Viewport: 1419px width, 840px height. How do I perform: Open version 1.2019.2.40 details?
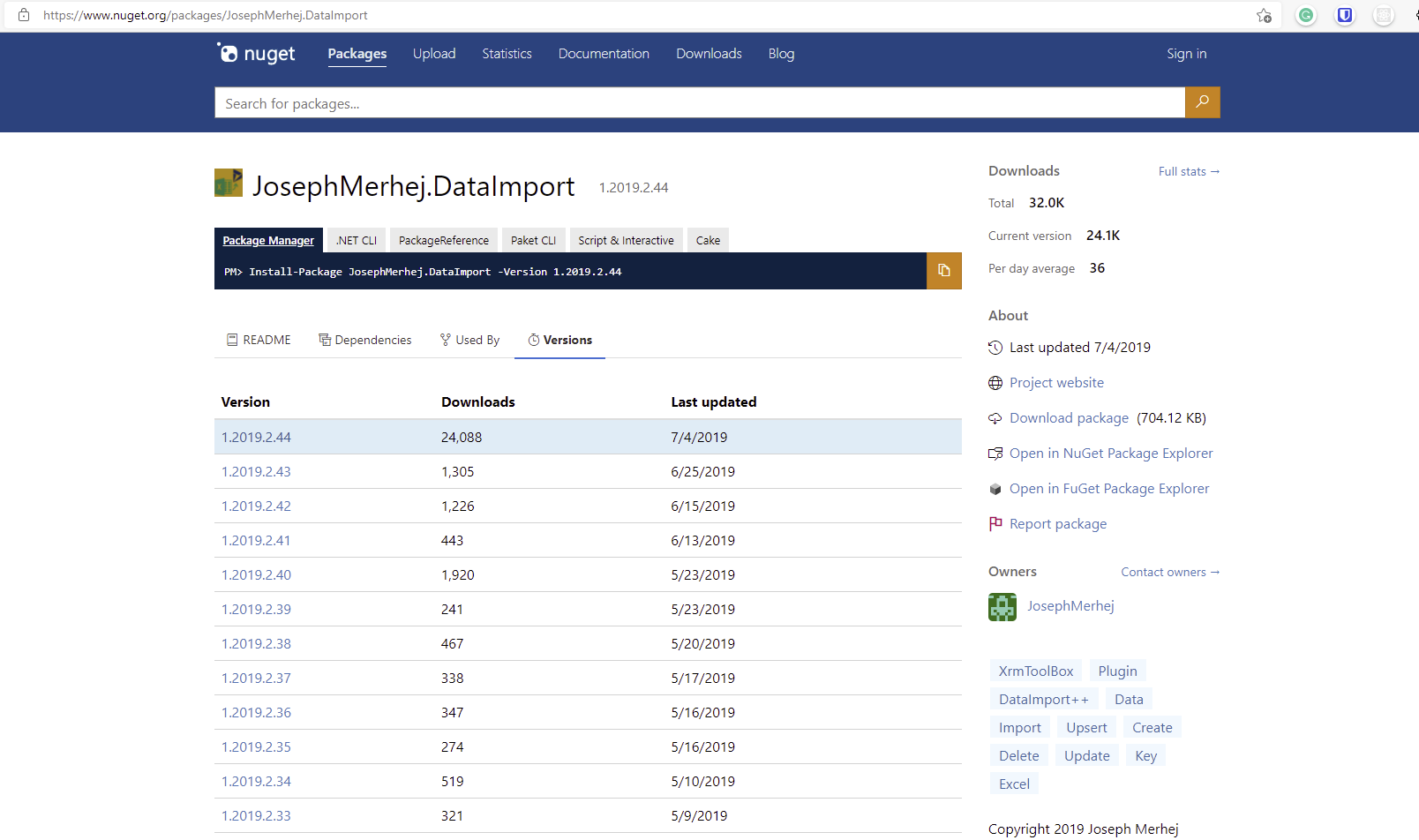pyautogui.click(x=256, y=574)
